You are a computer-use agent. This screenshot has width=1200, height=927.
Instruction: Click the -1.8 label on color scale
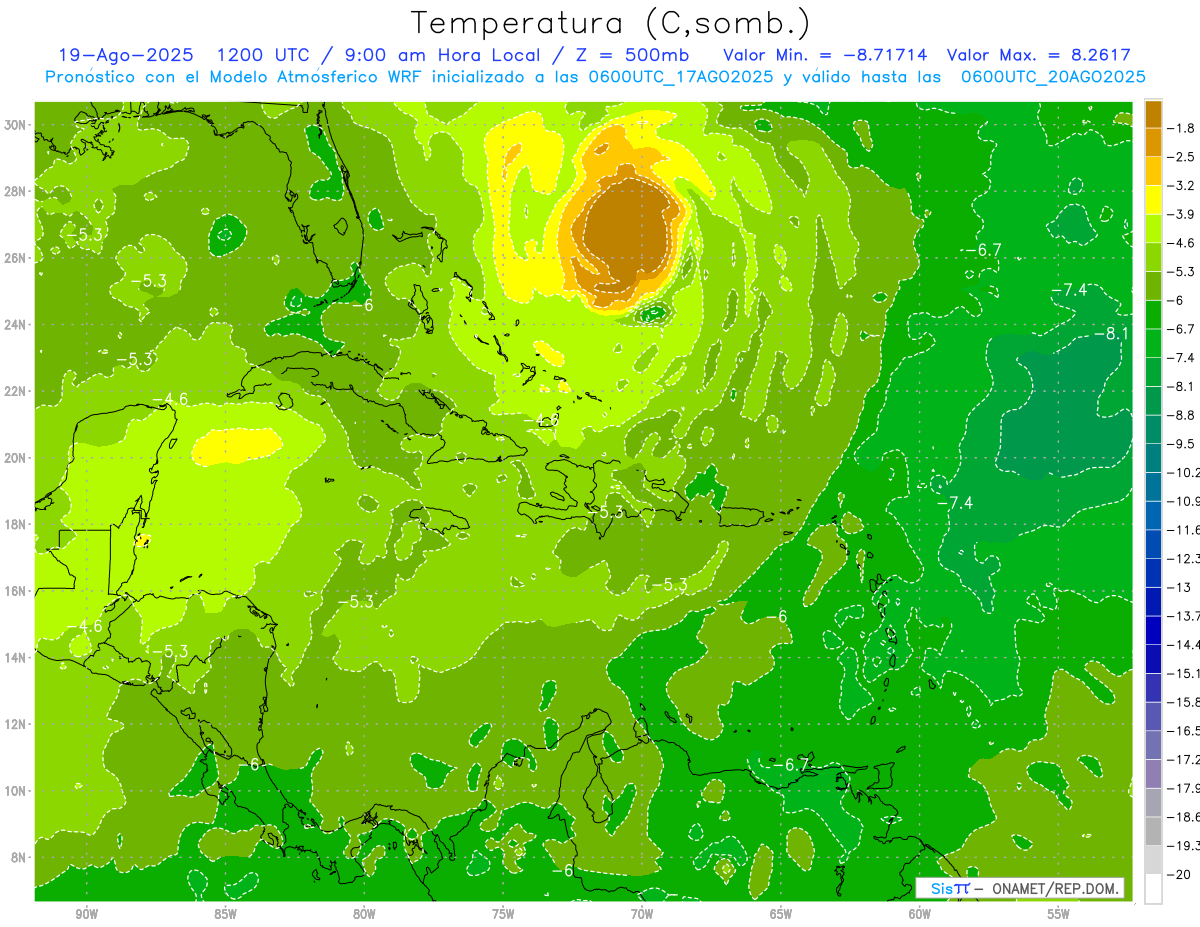pos(1182,128)
